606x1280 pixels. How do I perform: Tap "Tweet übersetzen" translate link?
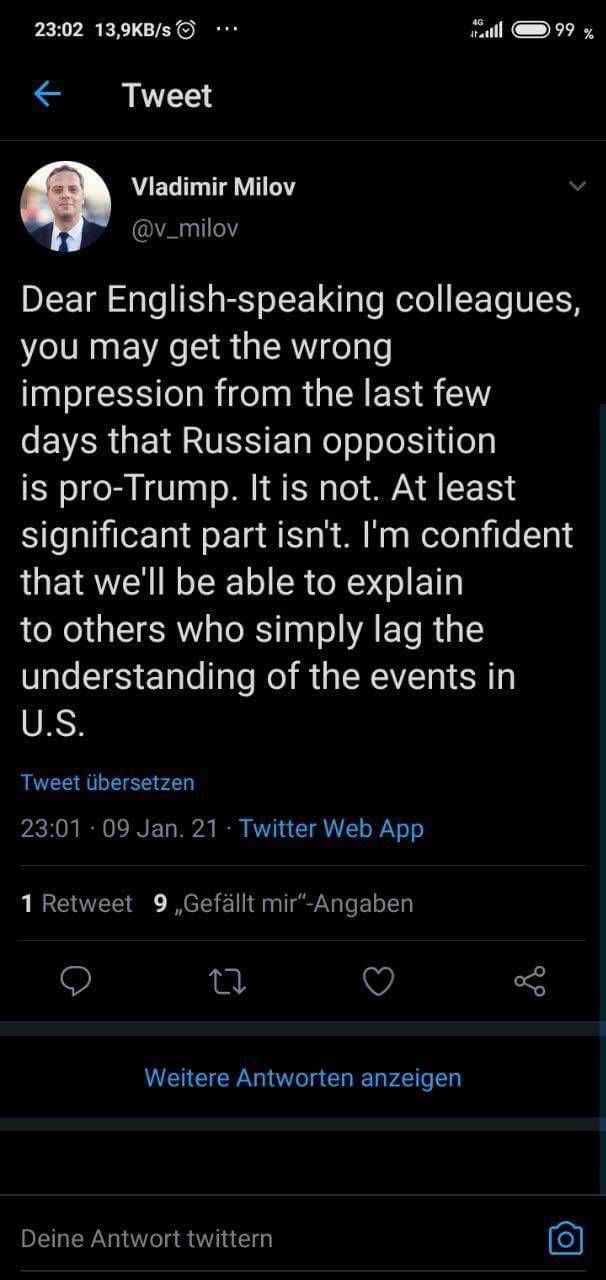[107, 782]
